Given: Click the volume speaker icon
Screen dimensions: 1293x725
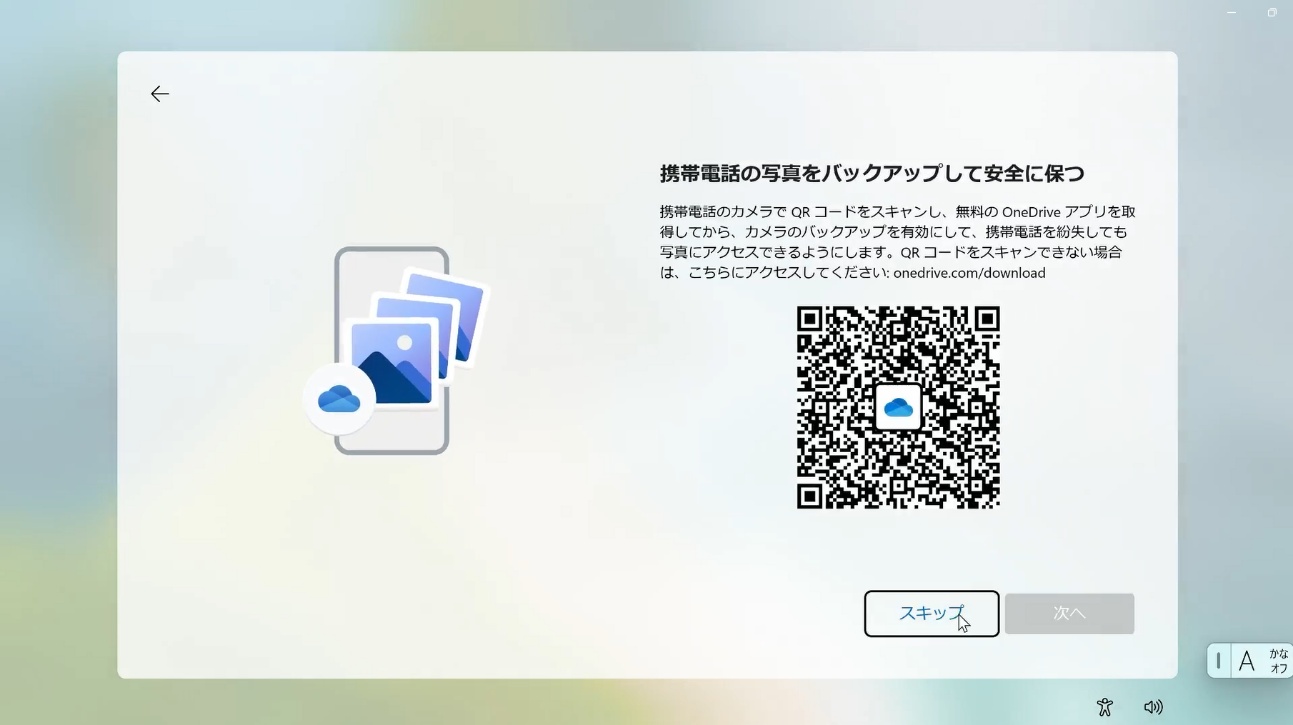Looking at the screenshot, I should pos(1153,707).
